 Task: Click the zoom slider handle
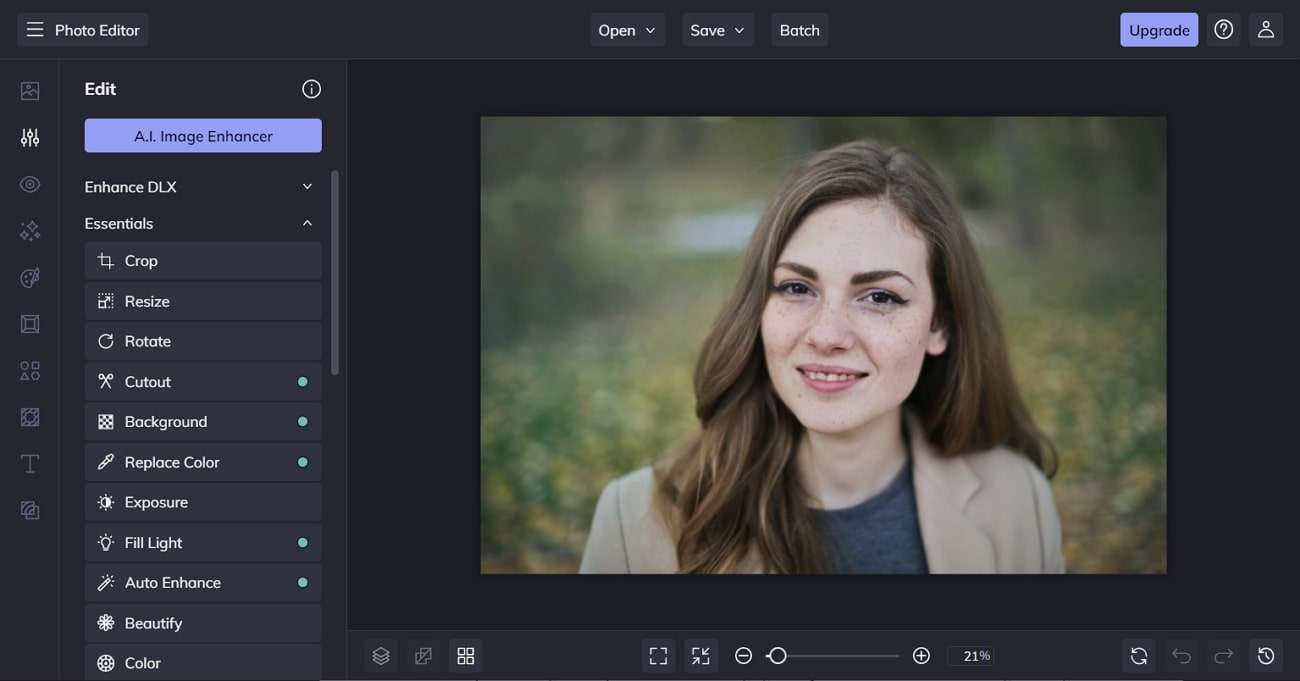click(x=777, y=656)
